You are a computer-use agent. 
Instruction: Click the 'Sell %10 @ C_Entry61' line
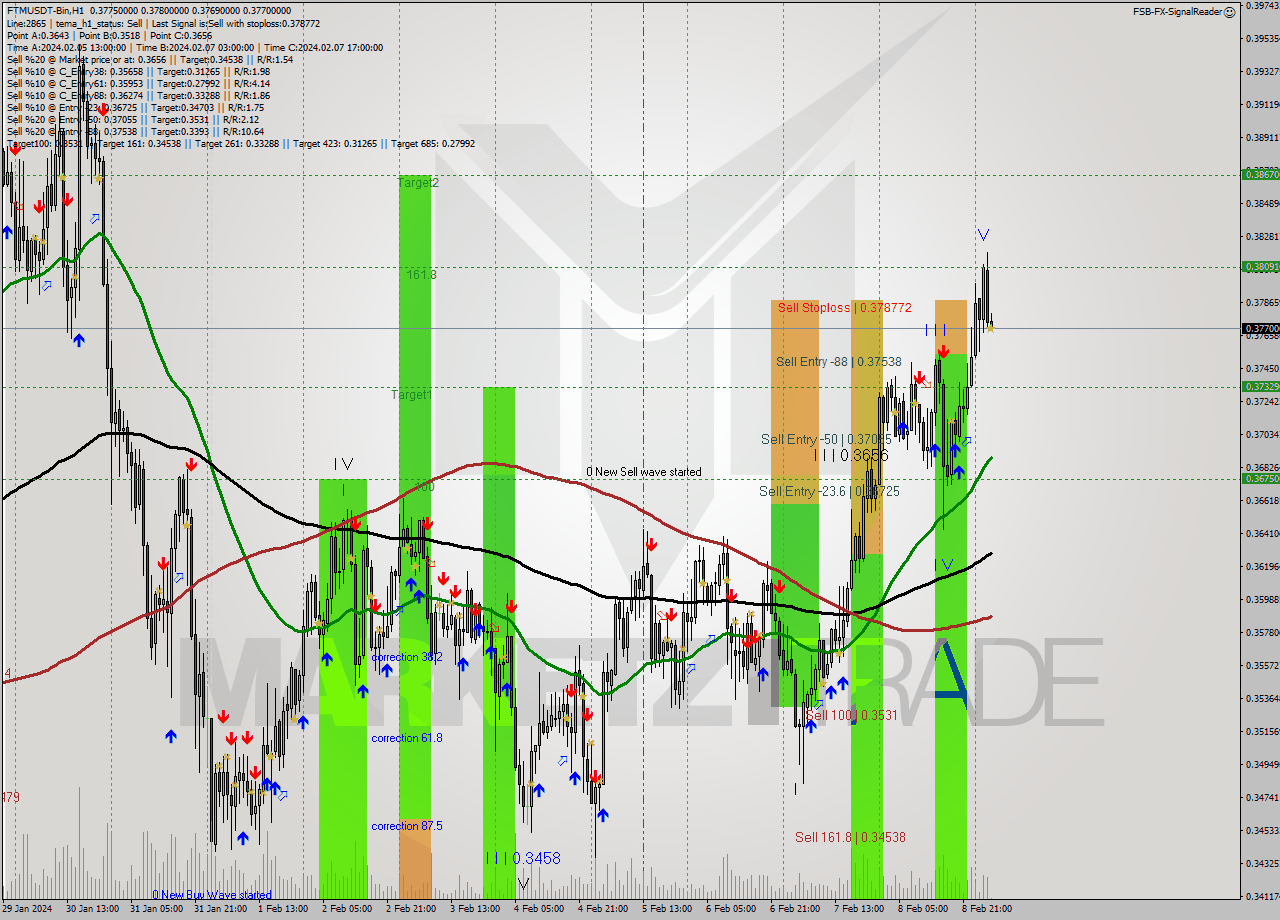(138, 83)
